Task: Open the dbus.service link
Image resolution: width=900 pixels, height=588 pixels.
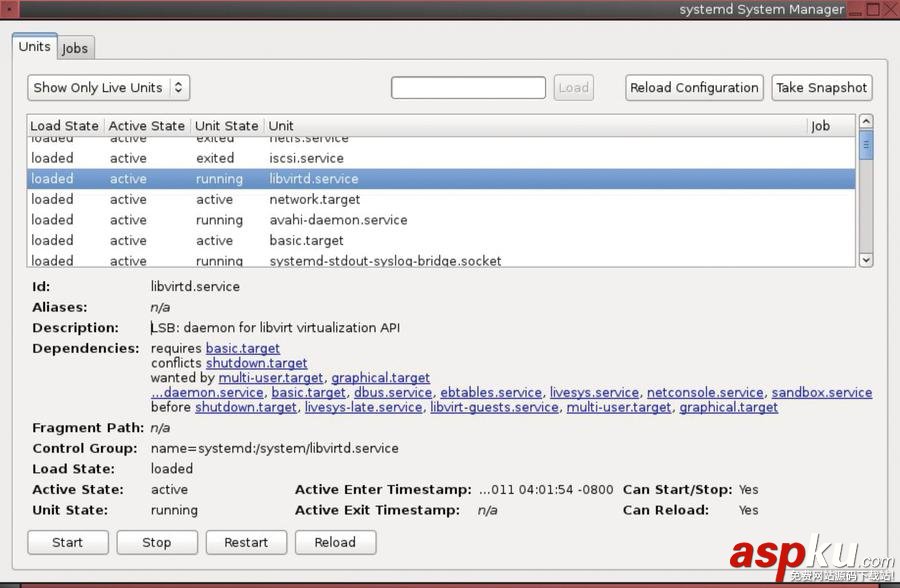Action: (x=393, y=393)
